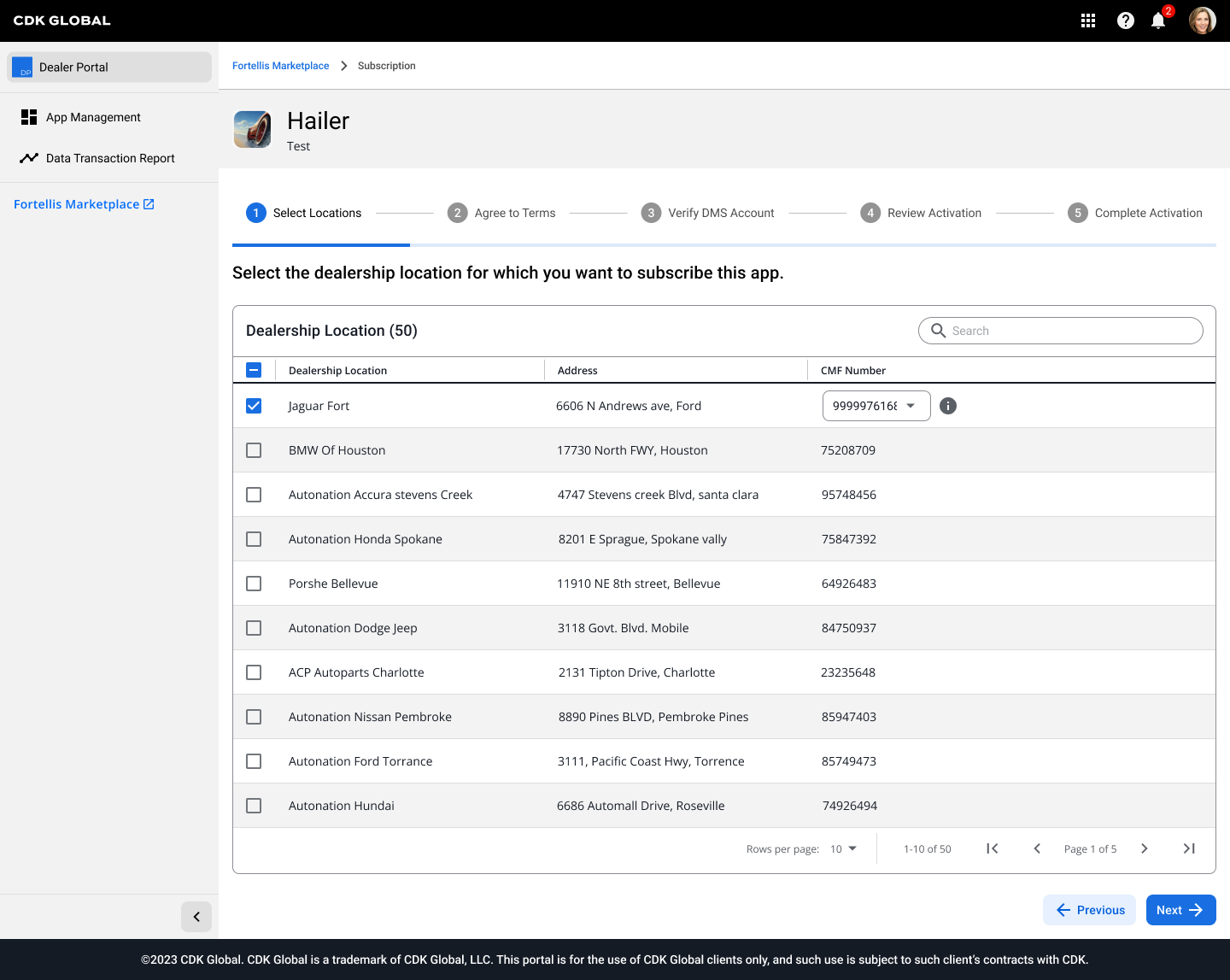The width and height of the screenshot is (1230, 980).
Task: Open the Fortellis Marketplace sidebar link
Action: click(84, 204)
